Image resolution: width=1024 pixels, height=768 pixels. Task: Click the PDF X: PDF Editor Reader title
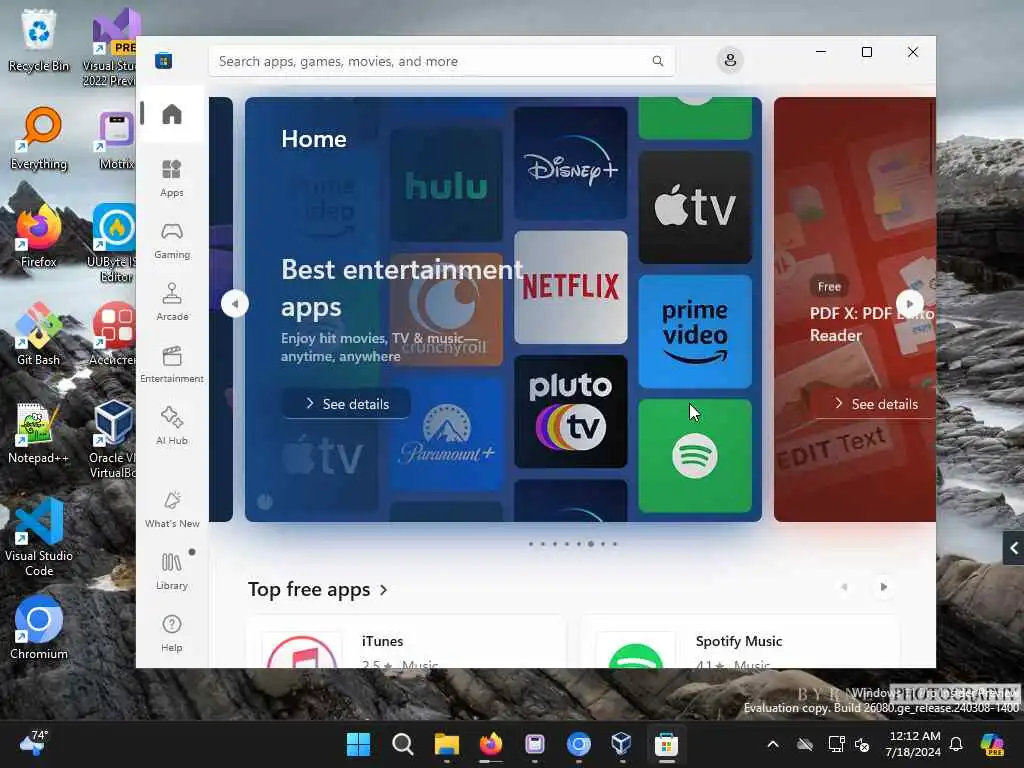pos(872,324)
